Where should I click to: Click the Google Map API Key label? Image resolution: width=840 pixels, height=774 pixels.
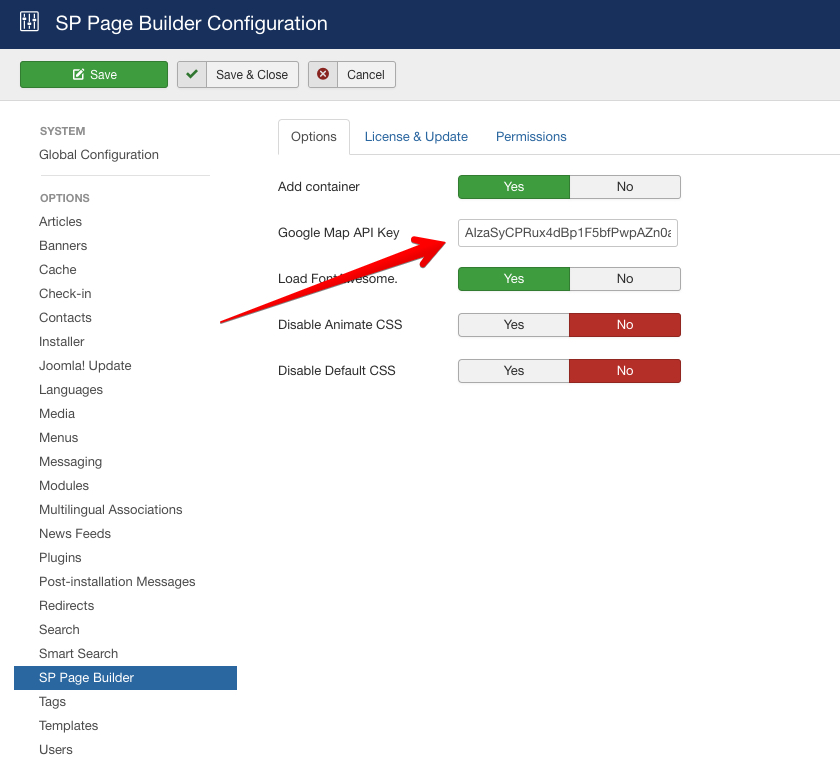pos(339,233)
